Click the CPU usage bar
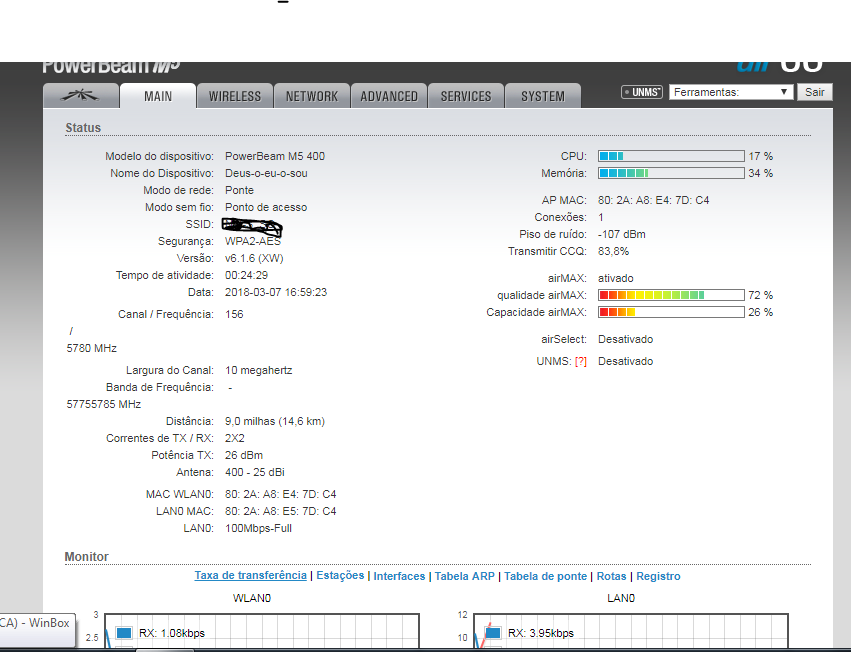 (x=671, y=156)
